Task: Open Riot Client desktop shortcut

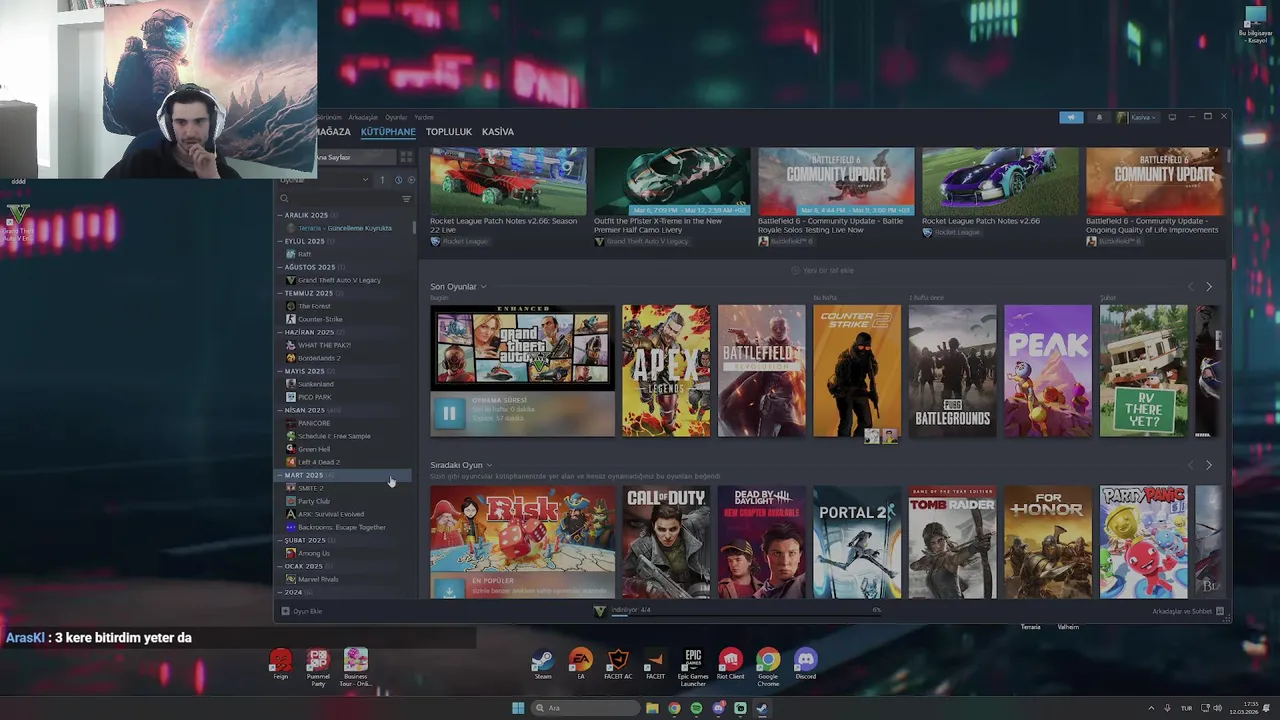Action: pyautogui.click(x=731, y=665)
